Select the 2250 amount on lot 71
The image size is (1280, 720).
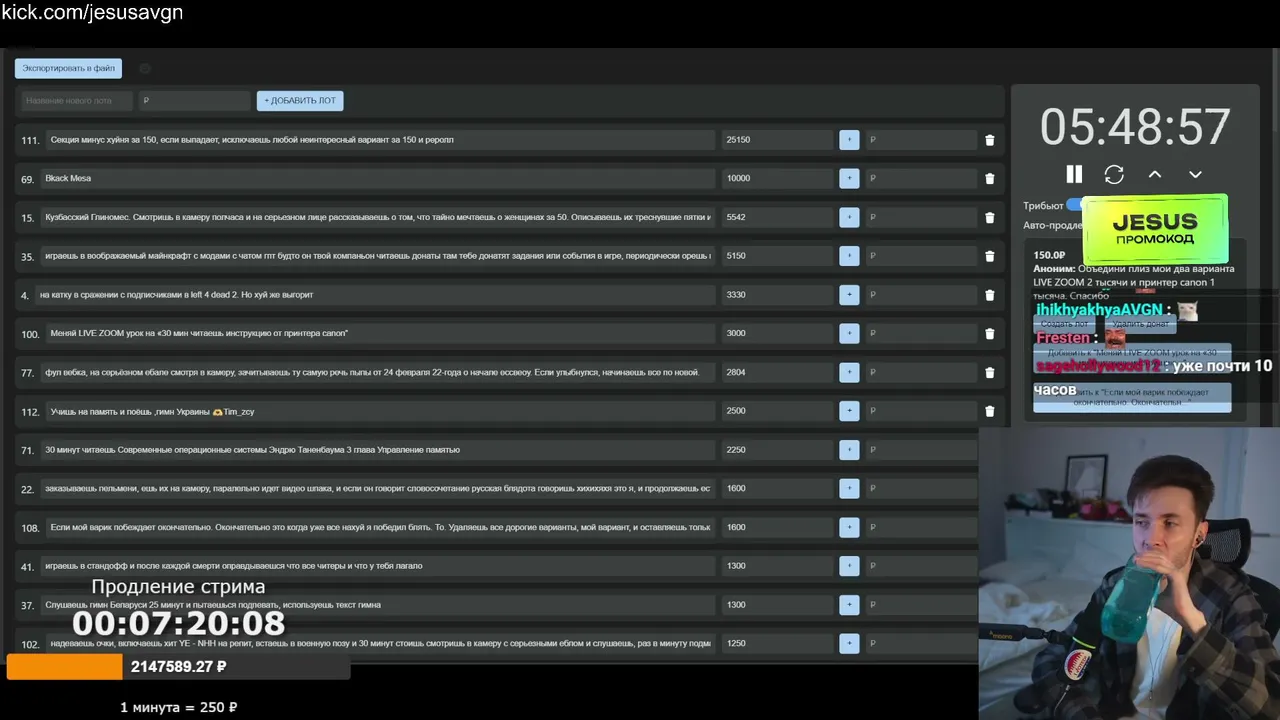[777, 450]
